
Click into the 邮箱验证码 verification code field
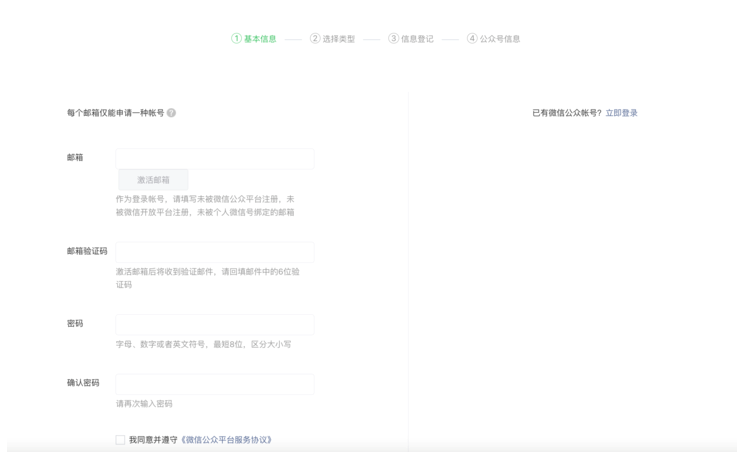coord(215,252)
